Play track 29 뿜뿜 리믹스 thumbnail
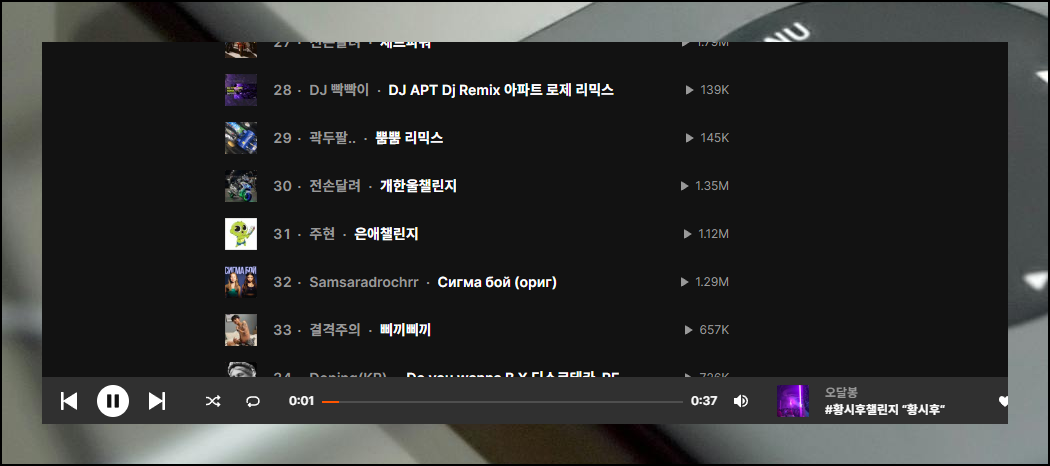Screen dimensions: 1050x466 [241, 138]
